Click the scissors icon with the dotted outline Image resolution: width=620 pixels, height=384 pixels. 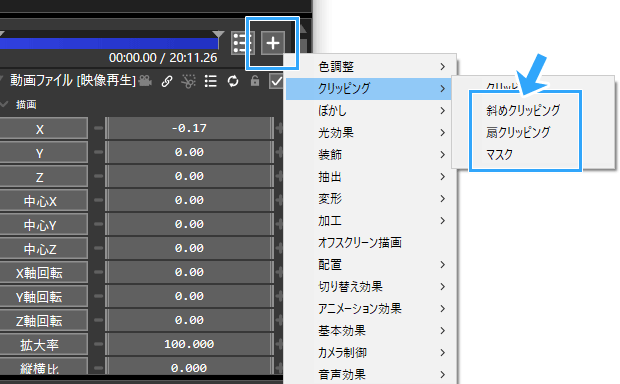(189, 81)
